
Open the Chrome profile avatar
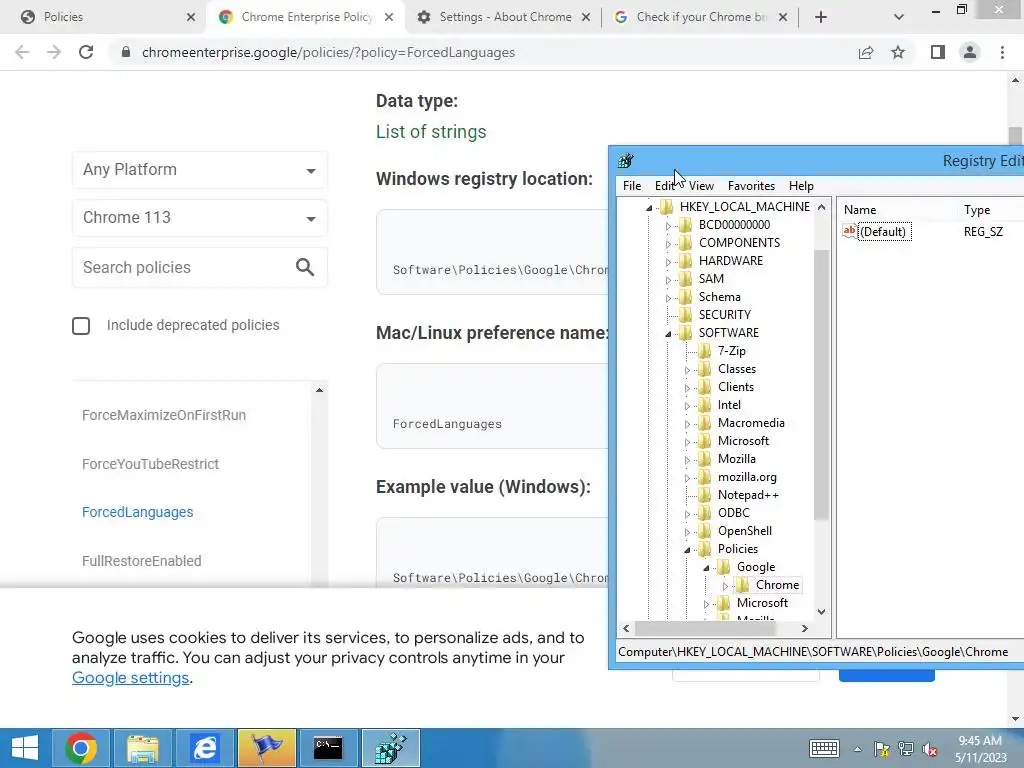tap(970, 52)
